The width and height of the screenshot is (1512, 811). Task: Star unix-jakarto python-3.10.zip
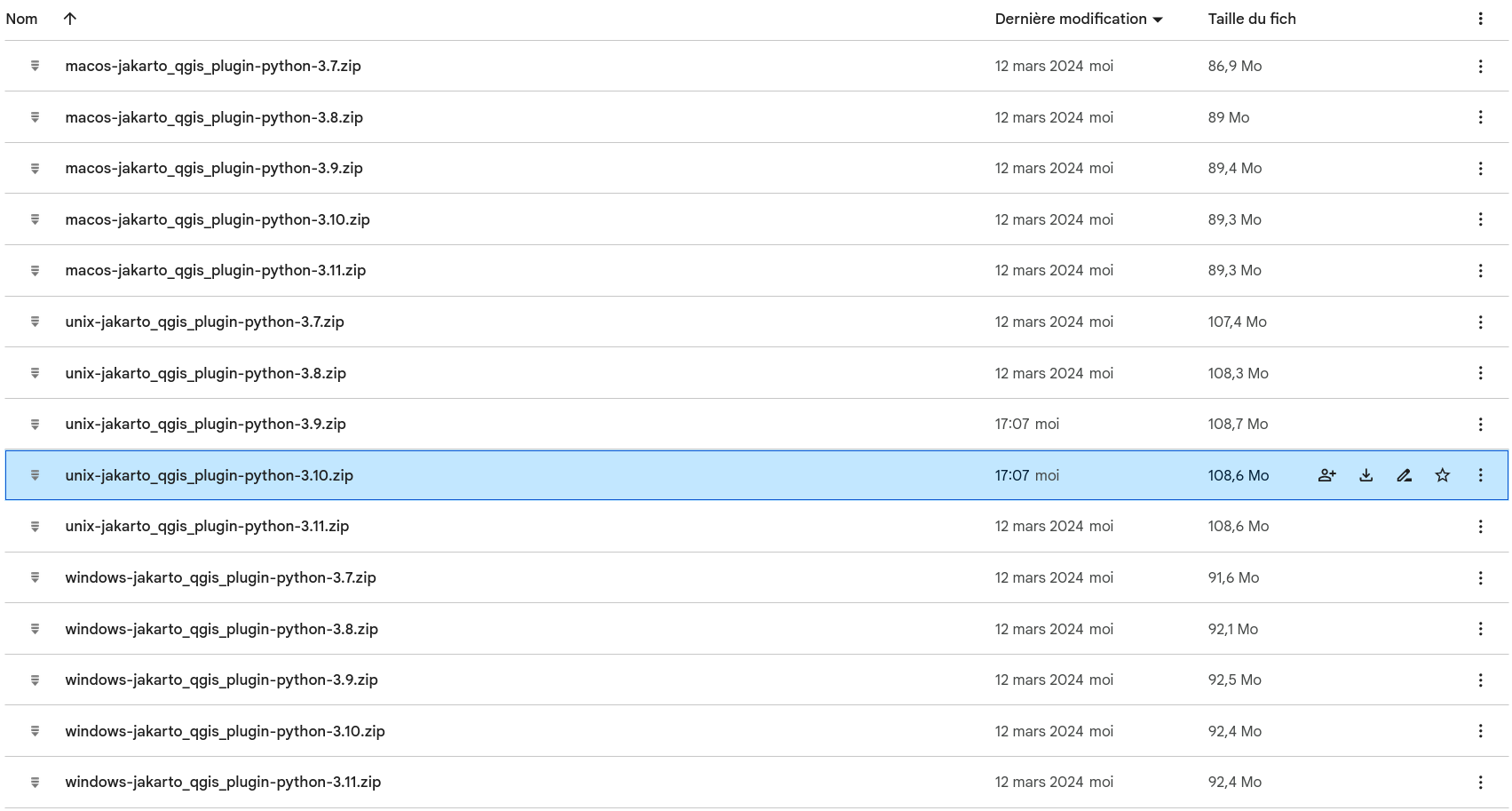tap(1443, 475)
